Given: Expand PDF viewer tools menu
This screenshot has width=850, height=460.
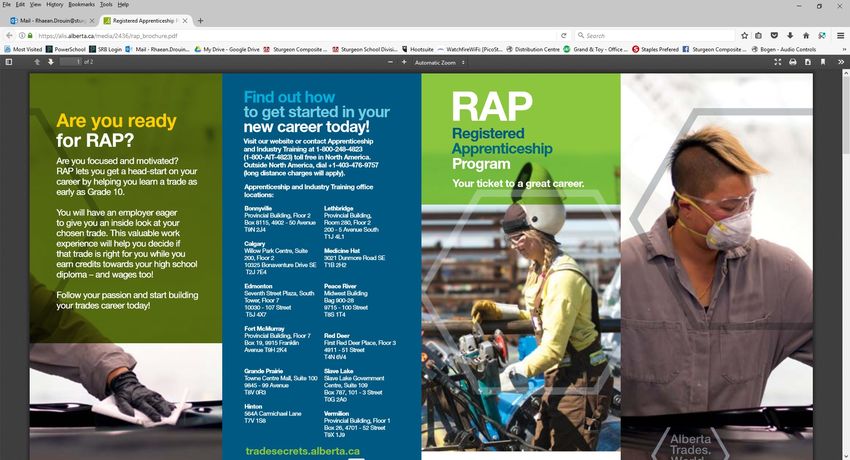Looking at the screenshot, I should pyautogui.click(x=841, y=62).
